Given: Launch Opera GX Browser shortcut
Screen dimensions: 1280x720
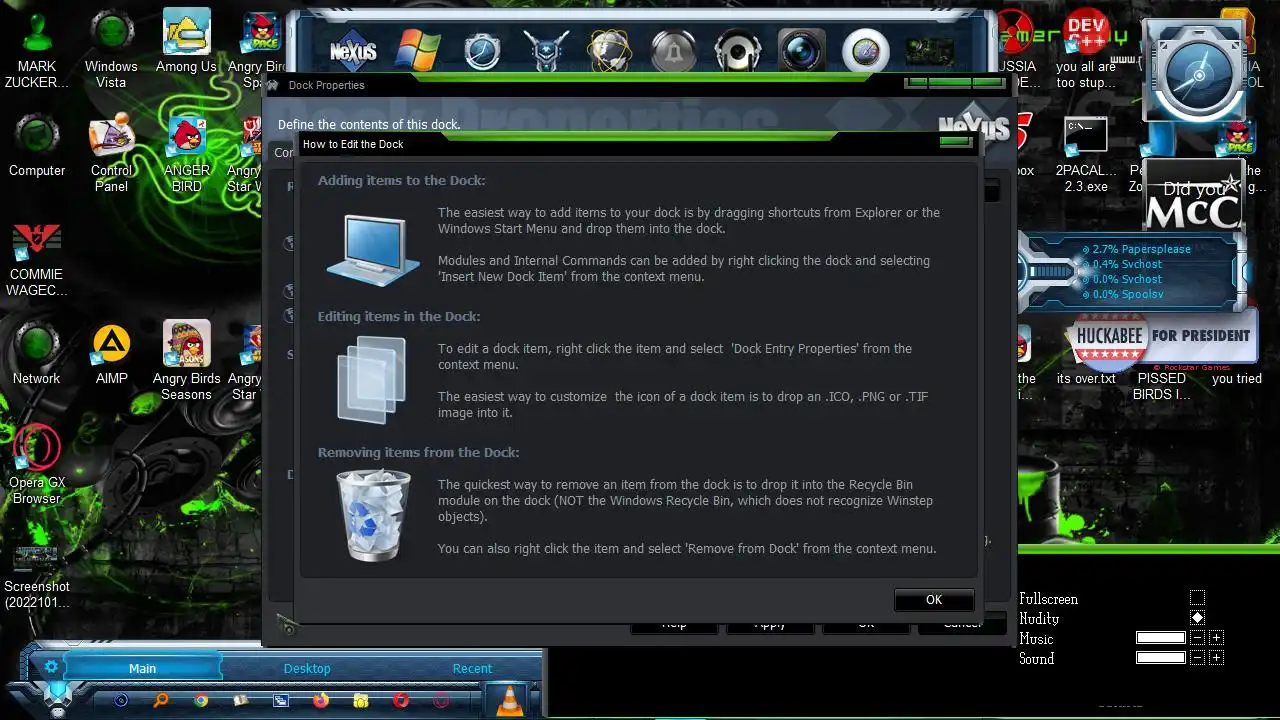Looking at the screenshot, I should coord(37,464).
